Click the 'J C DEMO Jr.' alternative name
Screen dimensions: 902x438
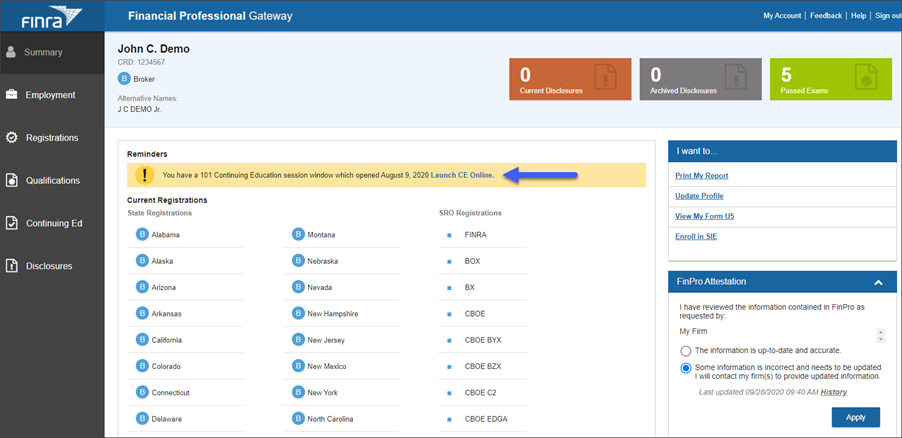pos(139,109)
